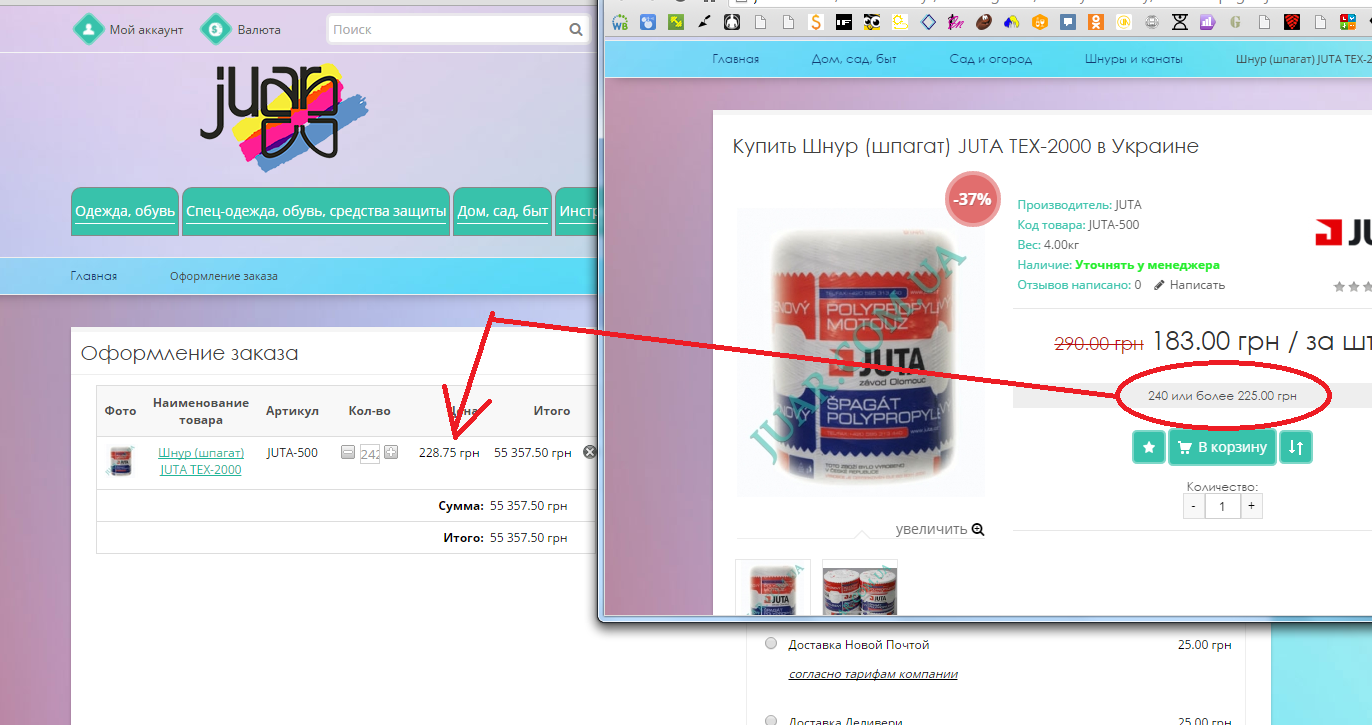Screen dimensions: 1372x725
Task: Increase product quantity with plus button
Action: [1251, 506]
